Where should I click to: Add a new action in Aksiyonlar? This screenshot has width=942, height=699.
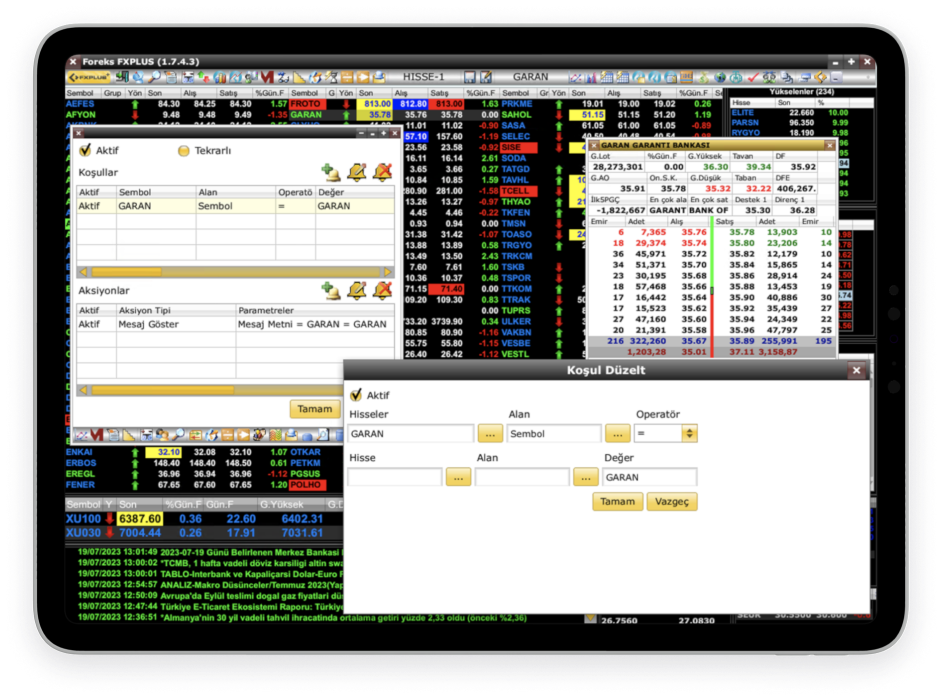tap(330, 290)
